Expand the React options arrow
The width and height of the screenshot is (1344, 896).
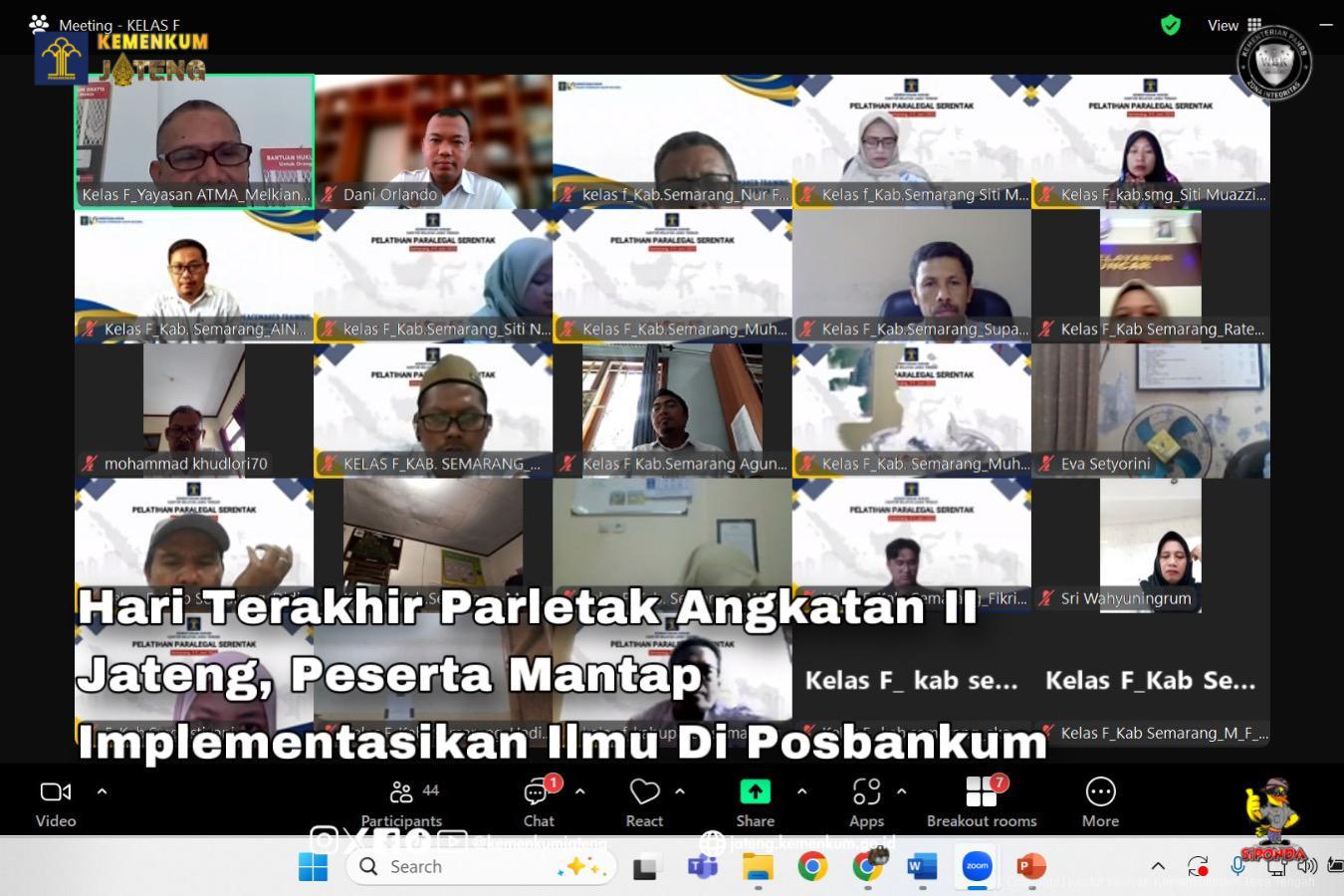pos(680,791)
